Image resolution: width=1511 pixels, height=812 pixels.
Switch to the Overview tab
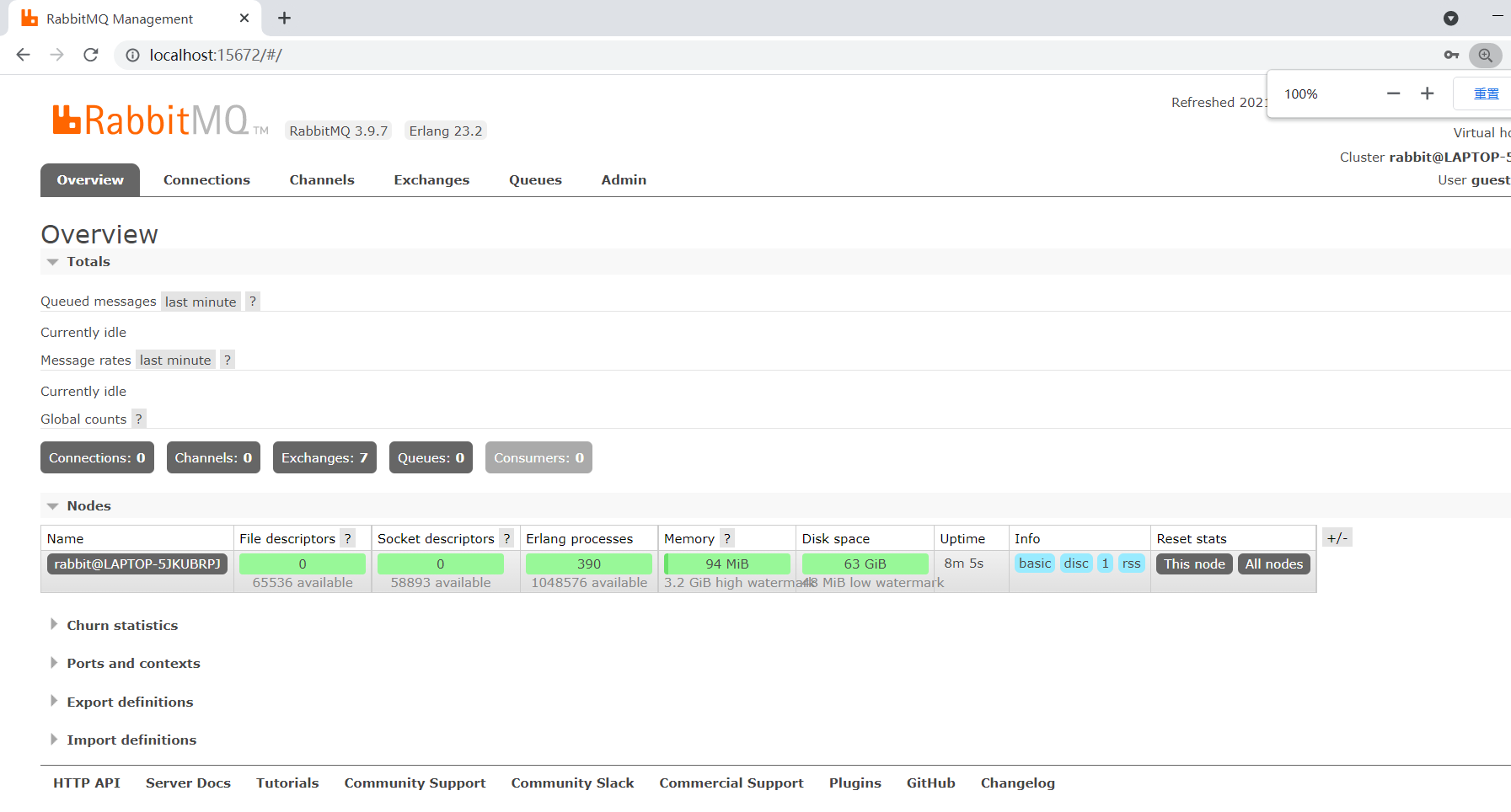click(x=90, y=179)
